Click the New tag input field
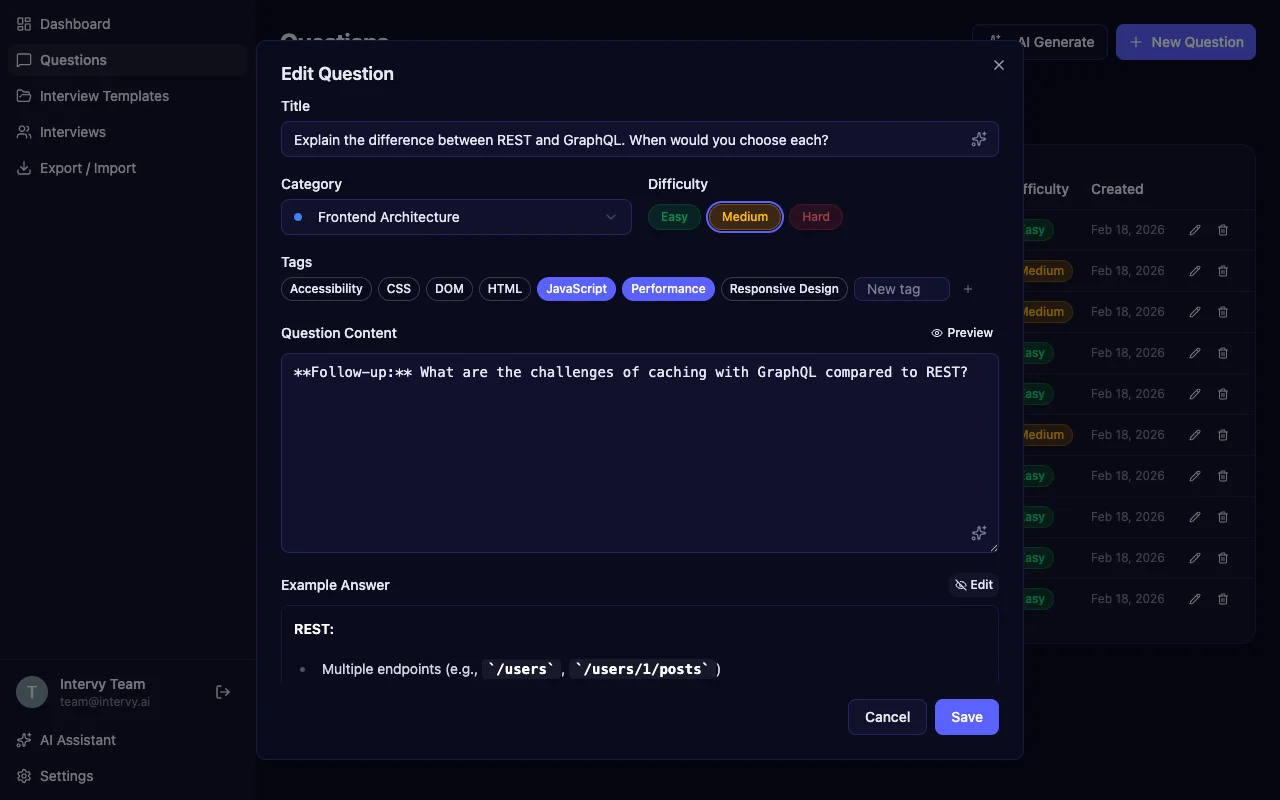The width and height of the screenshot is (1280, 800). pyautogui.click(x=900, y=289)
